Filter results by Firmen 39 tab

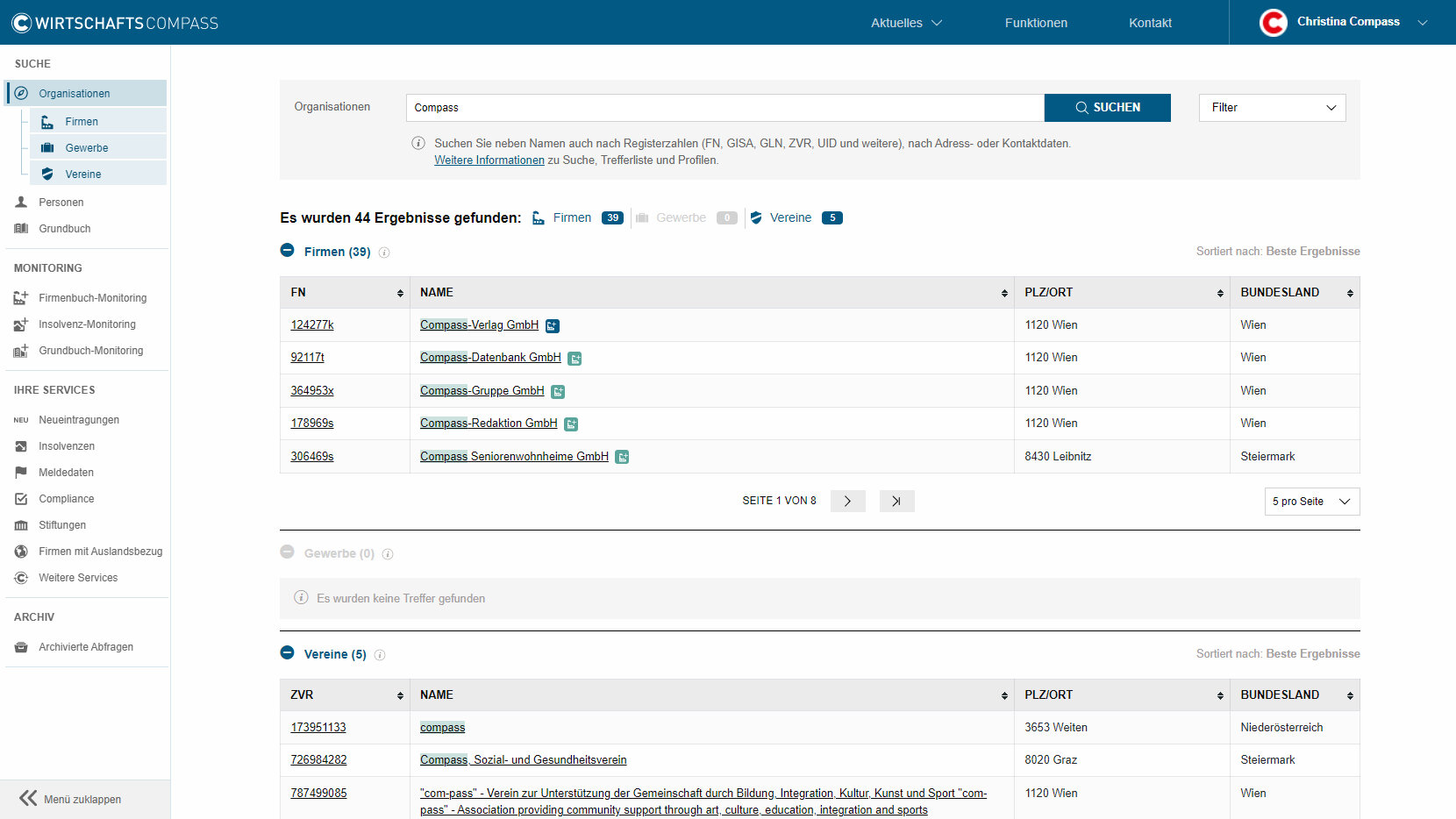coord(577,217)
